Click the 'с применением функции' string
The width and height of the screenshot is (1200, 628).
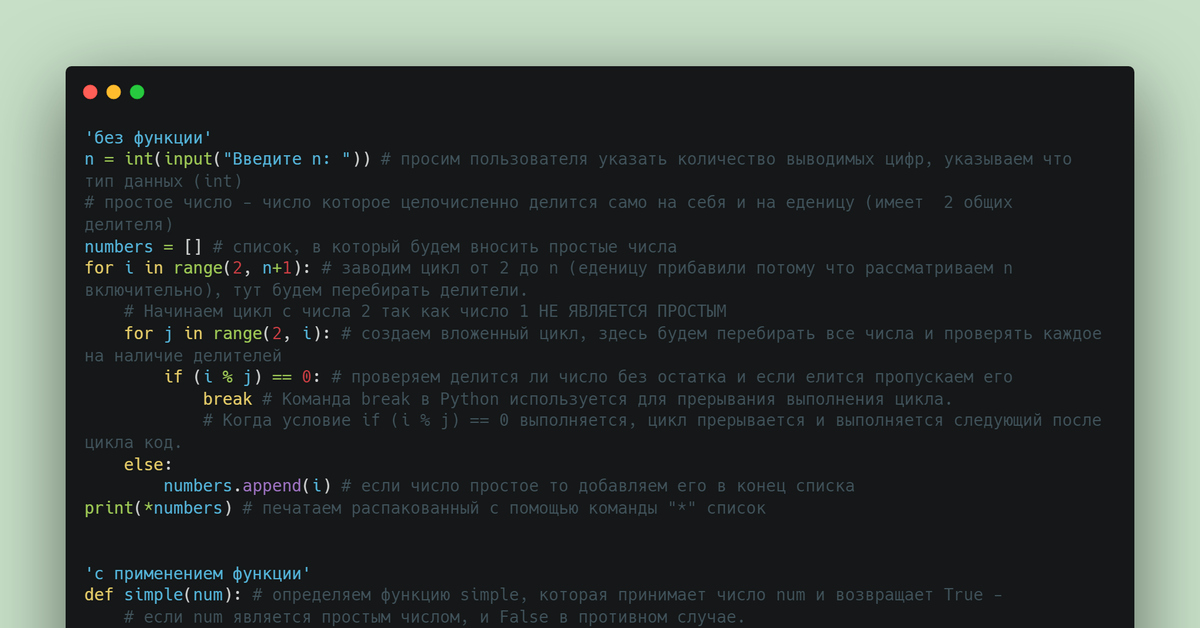[x=196, y=573]
